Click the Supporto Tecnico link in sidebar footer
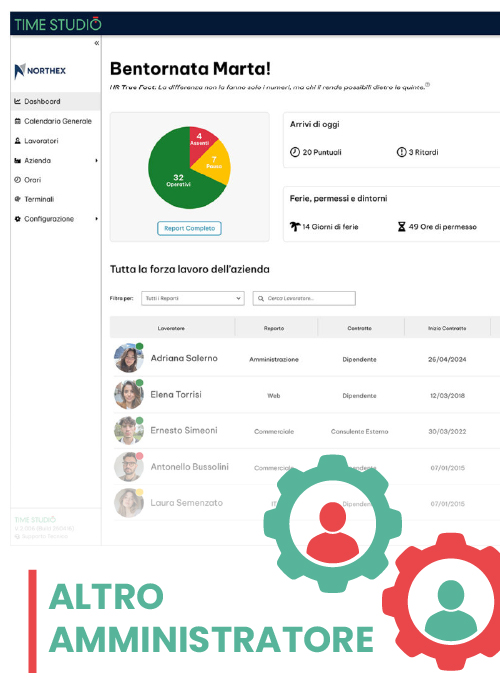Image resolution: width=500 pixels, height=700 pixels. coord(42,536)
